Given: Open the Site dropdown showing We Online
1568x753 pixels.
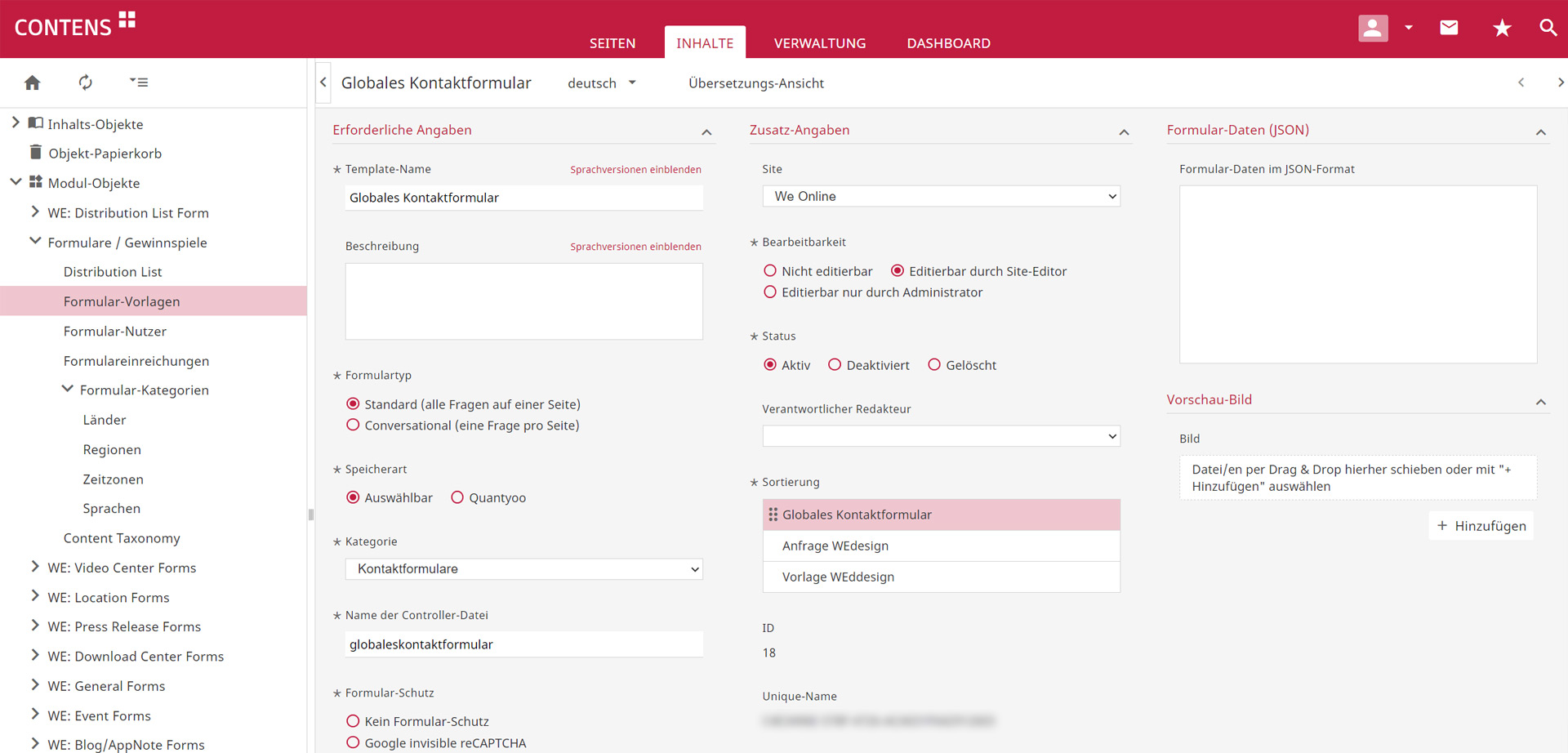Looking at the screenshot, I should pos(941,197).
